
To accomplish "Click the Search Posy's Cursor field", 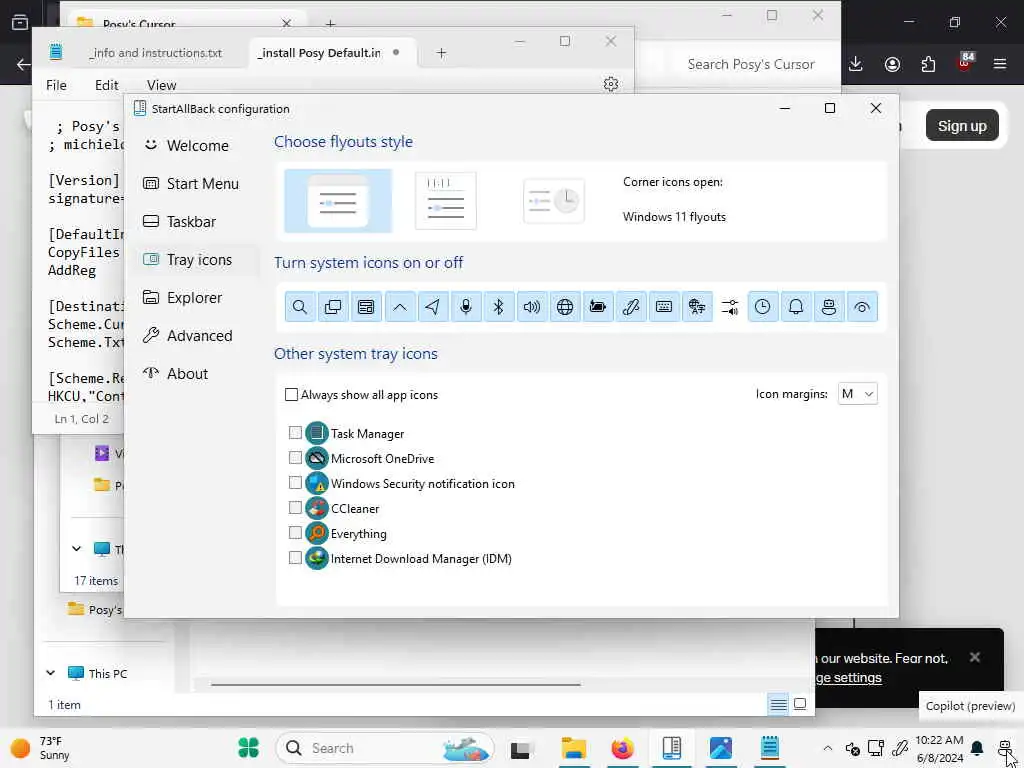I will coord(751,64).
